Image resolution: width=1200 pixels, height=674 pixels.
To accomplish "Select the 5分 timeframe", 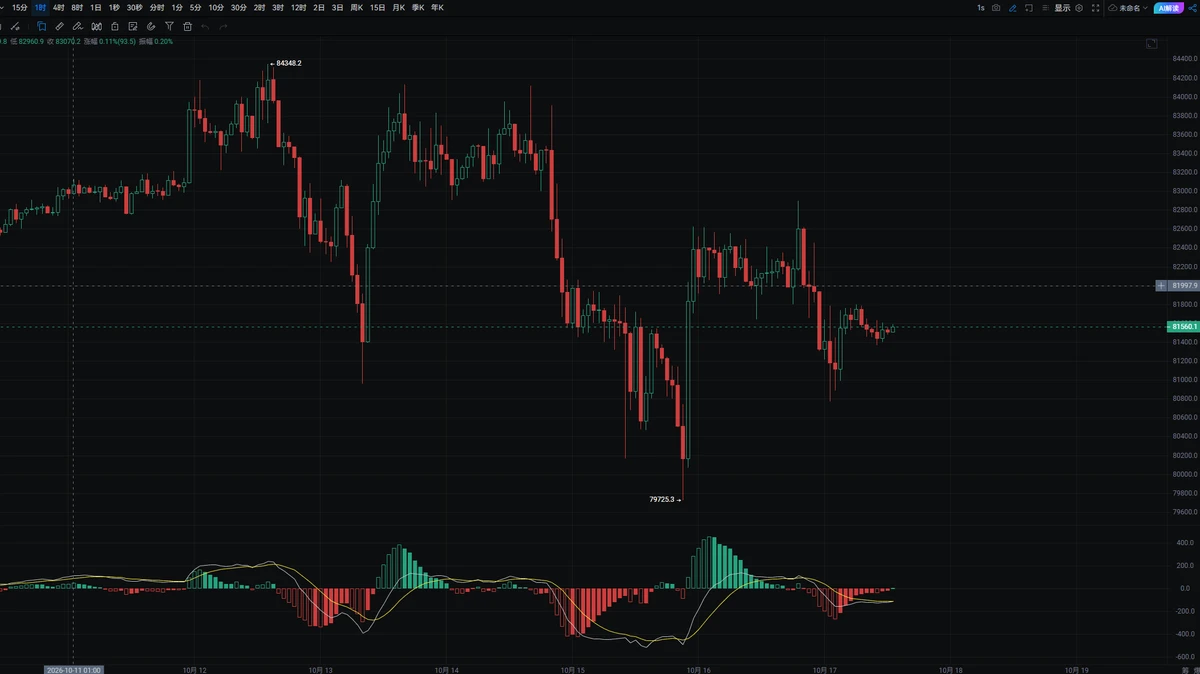I will point(195,8).
